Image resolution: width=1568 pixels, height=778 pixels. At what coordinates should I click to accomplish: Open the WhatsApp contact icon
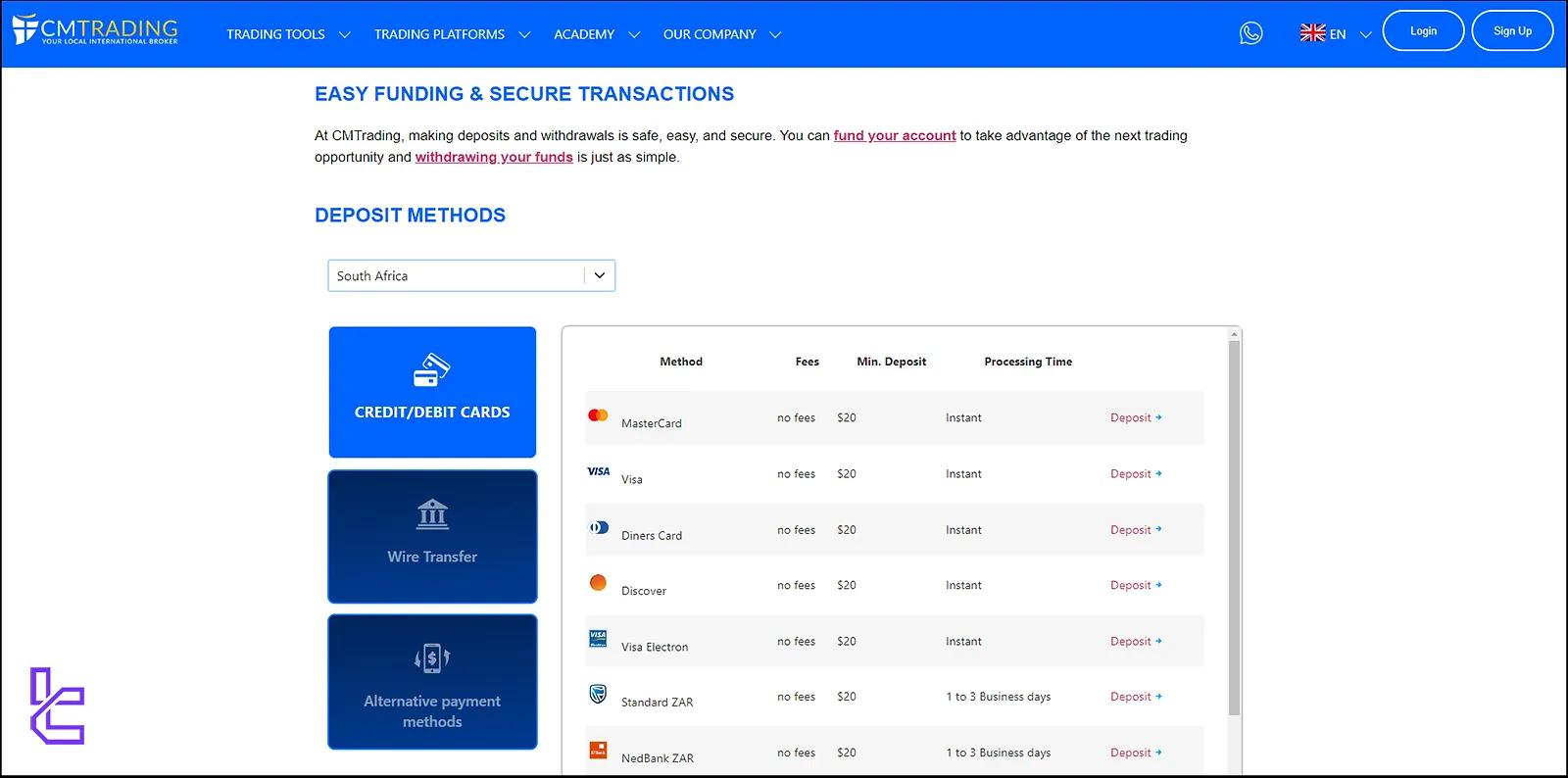(x=1250, y=33)
